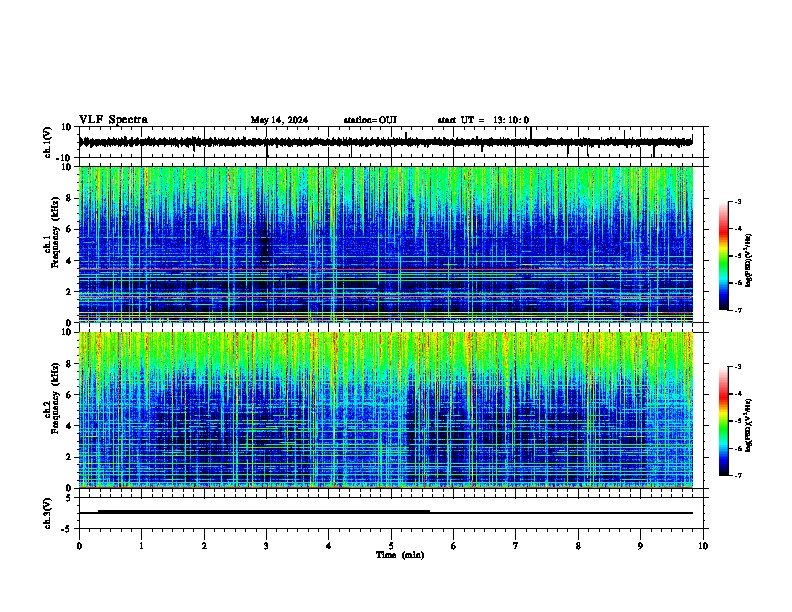Image resolution: width=792 pixels, height=612 pixels.
Task: Click time-axis tick label "6"
Action: tap(453, 546)
